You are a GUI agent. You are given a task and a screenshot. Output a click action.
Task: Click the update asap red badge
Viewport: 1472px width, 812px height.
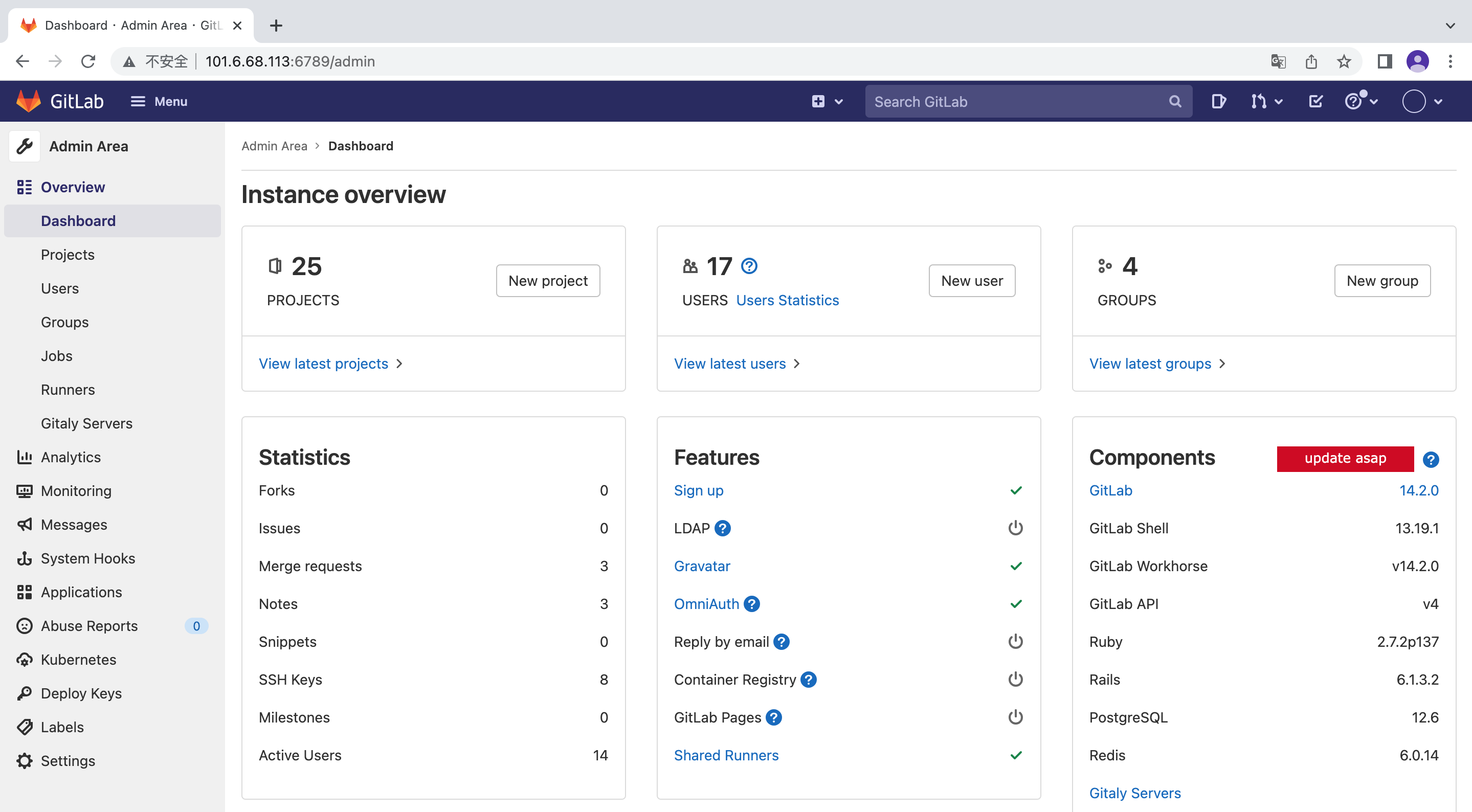coord(1345,458)
